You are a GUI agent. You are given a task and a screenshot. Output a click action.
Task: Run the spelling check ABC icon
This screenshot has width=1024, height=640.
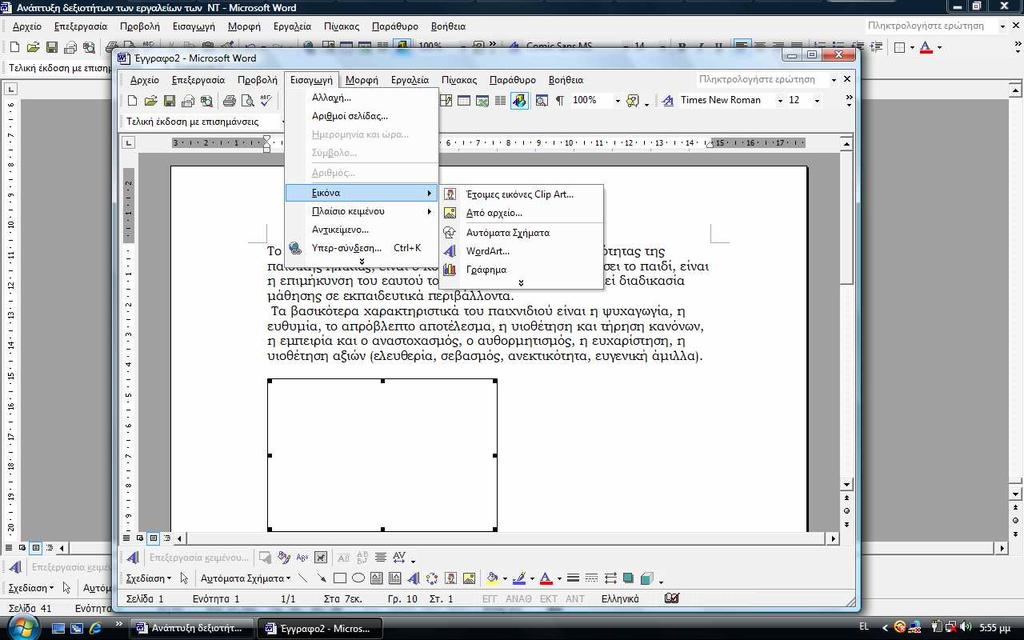point(265,101)
